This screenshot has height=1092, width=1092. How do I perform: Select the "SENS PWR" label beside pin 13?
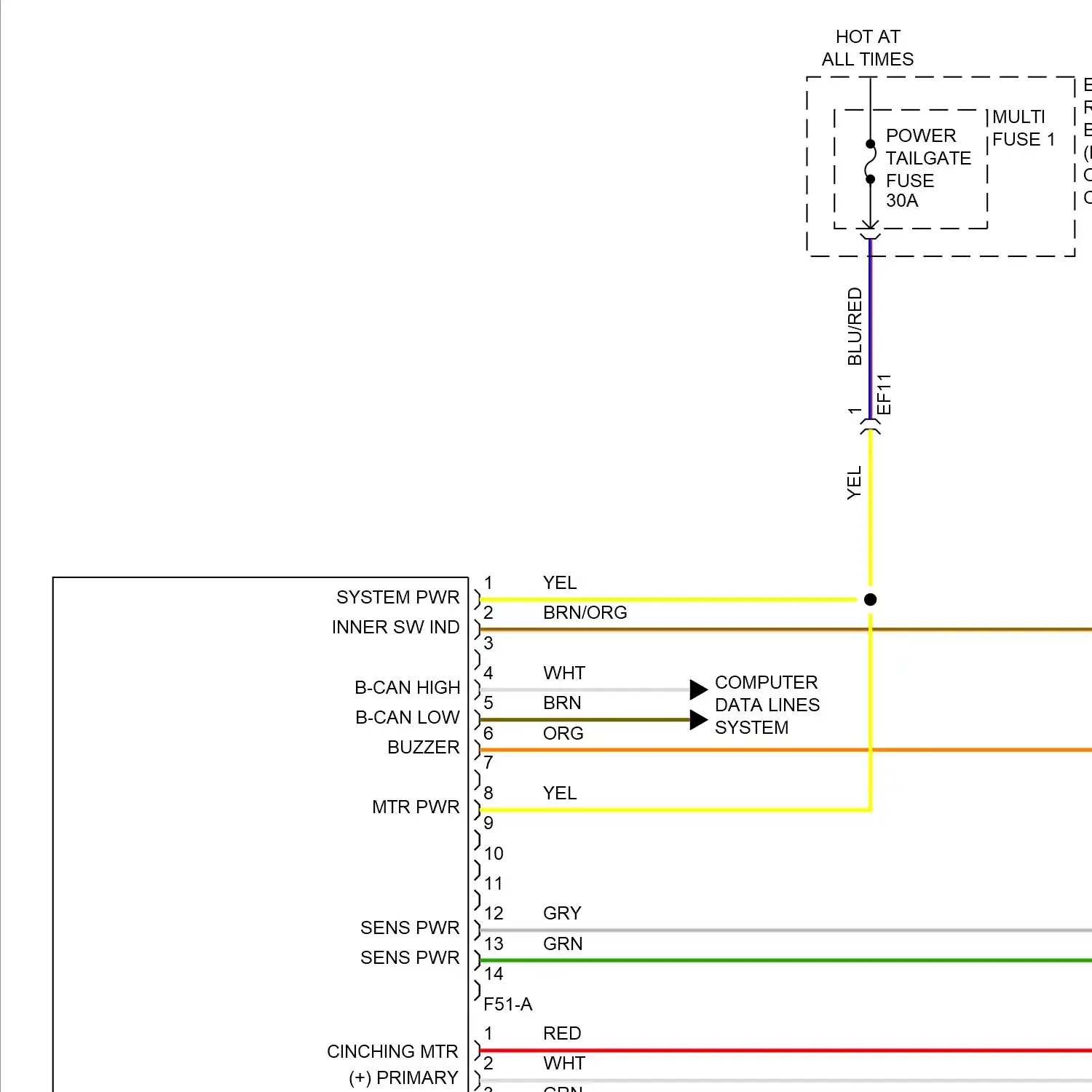pos(410,958)
